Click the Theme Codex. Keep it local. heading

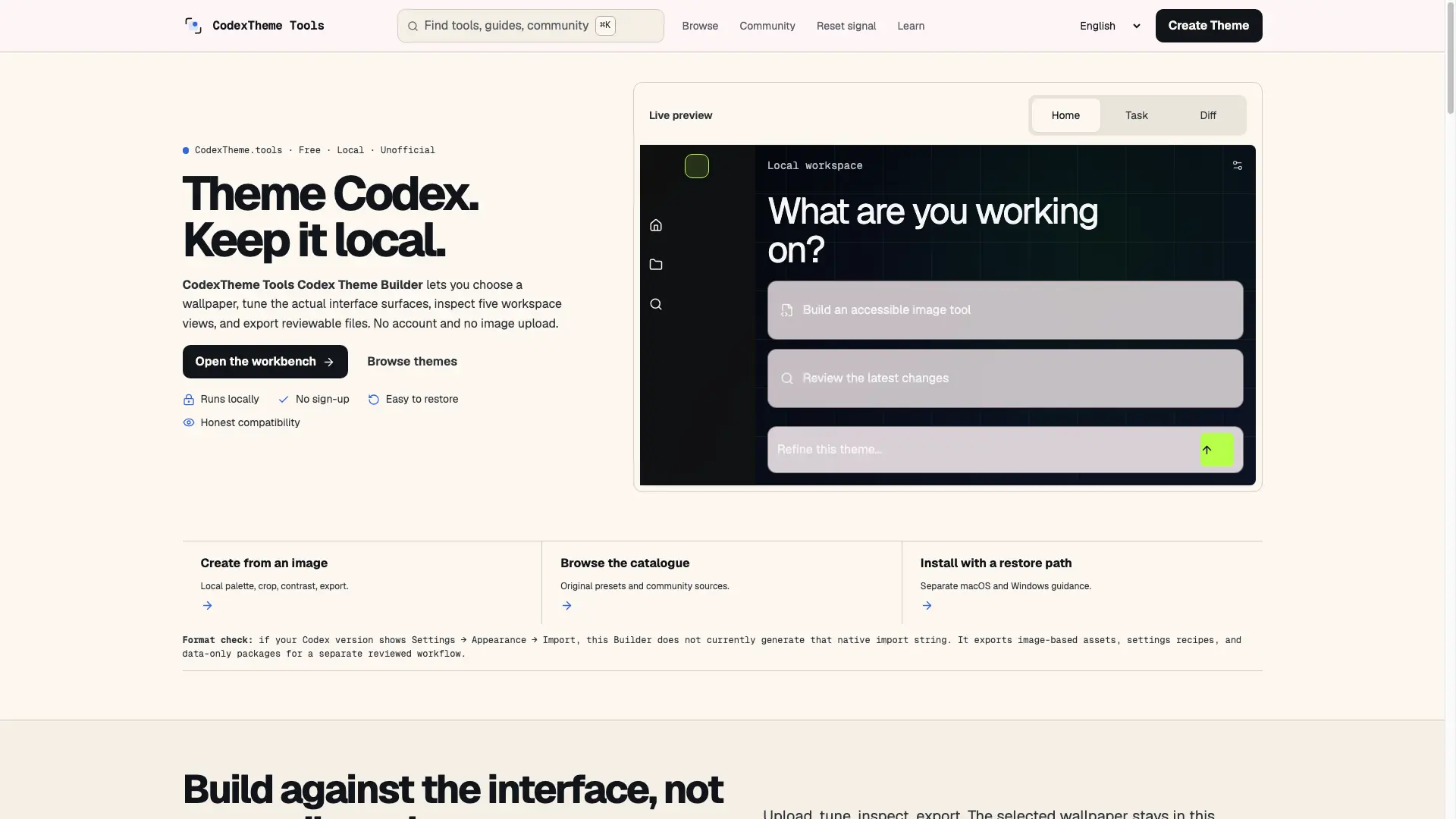(331, 217)
